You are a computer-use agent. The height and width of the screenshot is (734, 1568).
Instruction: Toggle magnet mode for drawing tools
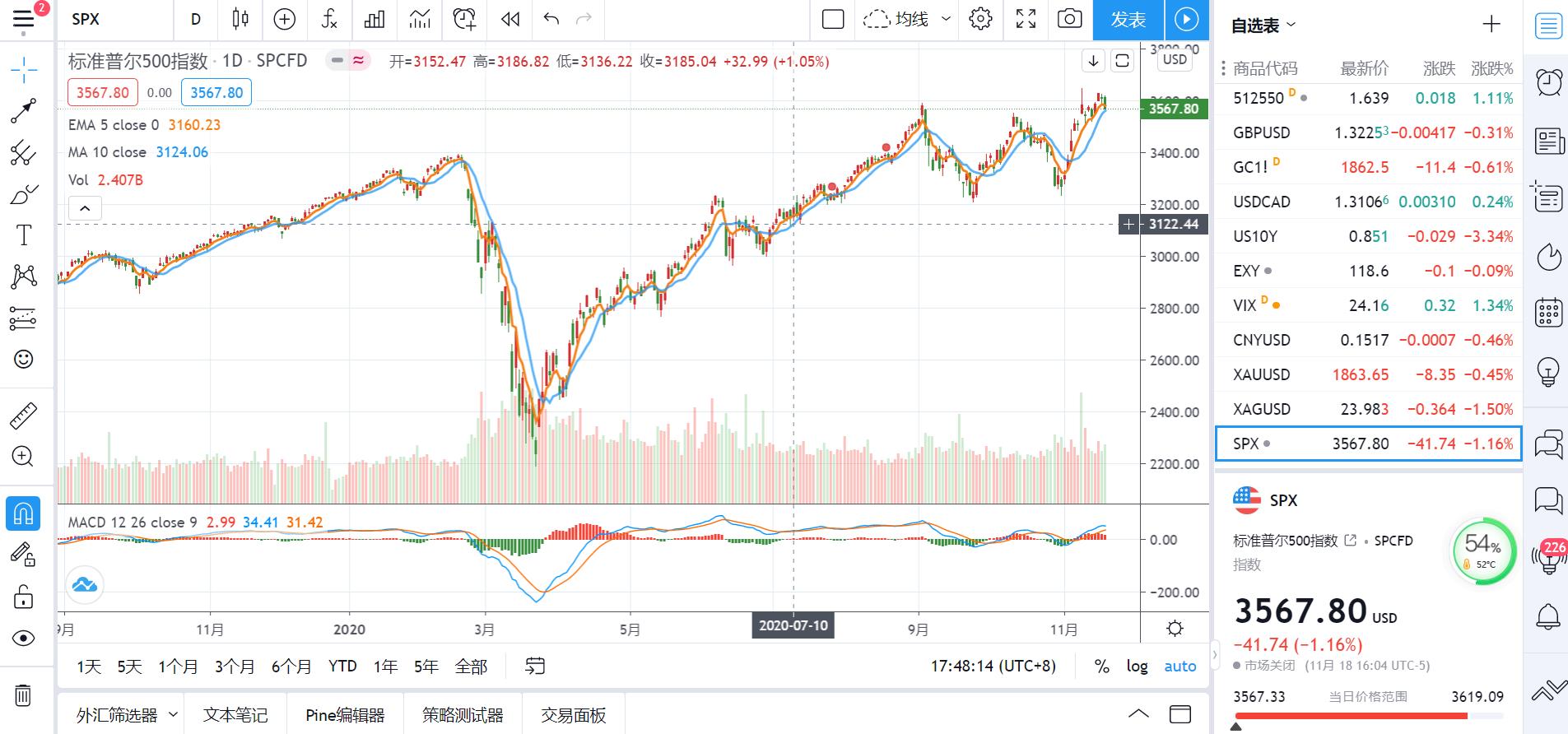pyautogui.click(x=23, y=514)
